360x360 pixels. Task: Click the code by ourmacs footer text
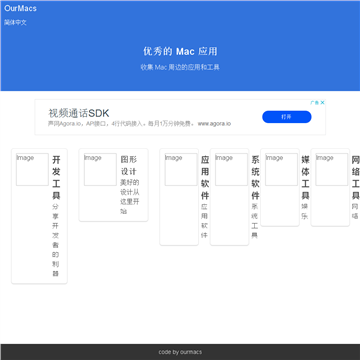click(x=180, y=352)
